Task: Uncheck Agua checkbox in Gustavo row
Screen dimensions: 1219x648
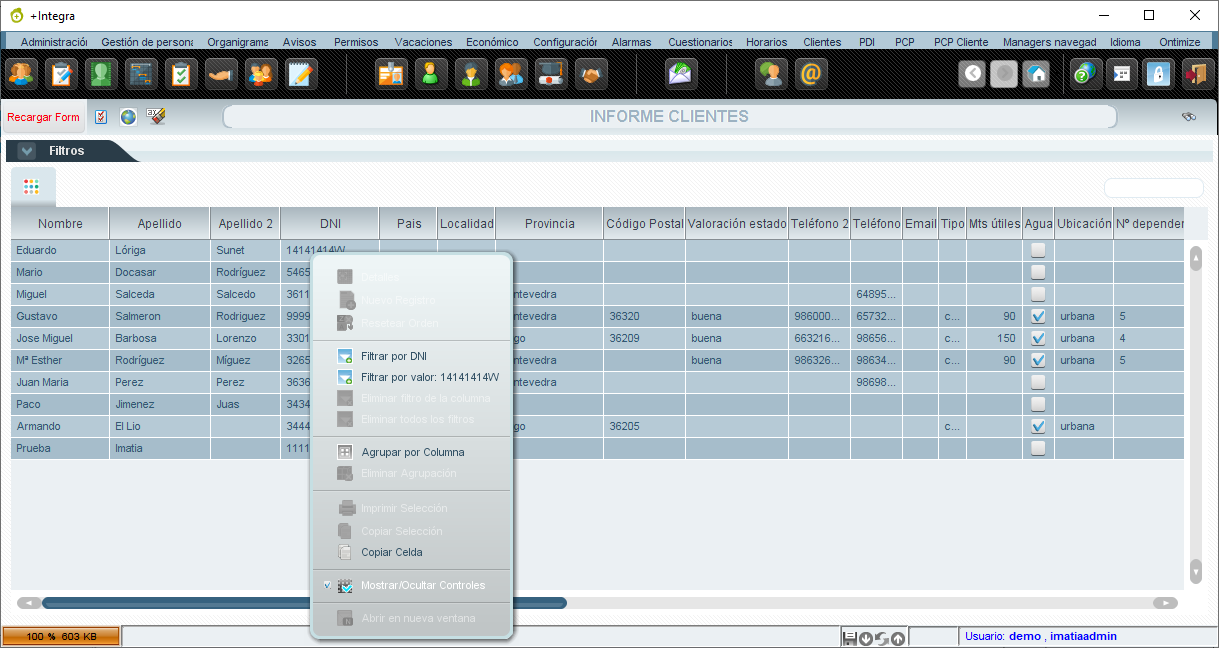Action: coord(1038,316)
